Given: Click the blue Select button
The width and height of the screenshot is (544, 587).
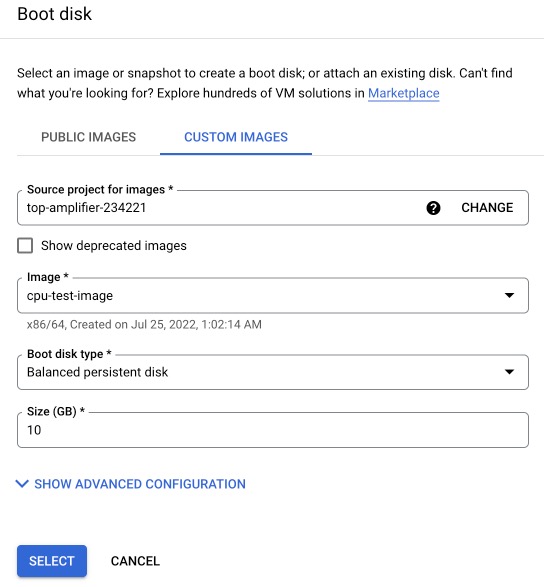Looking at the screenshot, I should point(52,561).
